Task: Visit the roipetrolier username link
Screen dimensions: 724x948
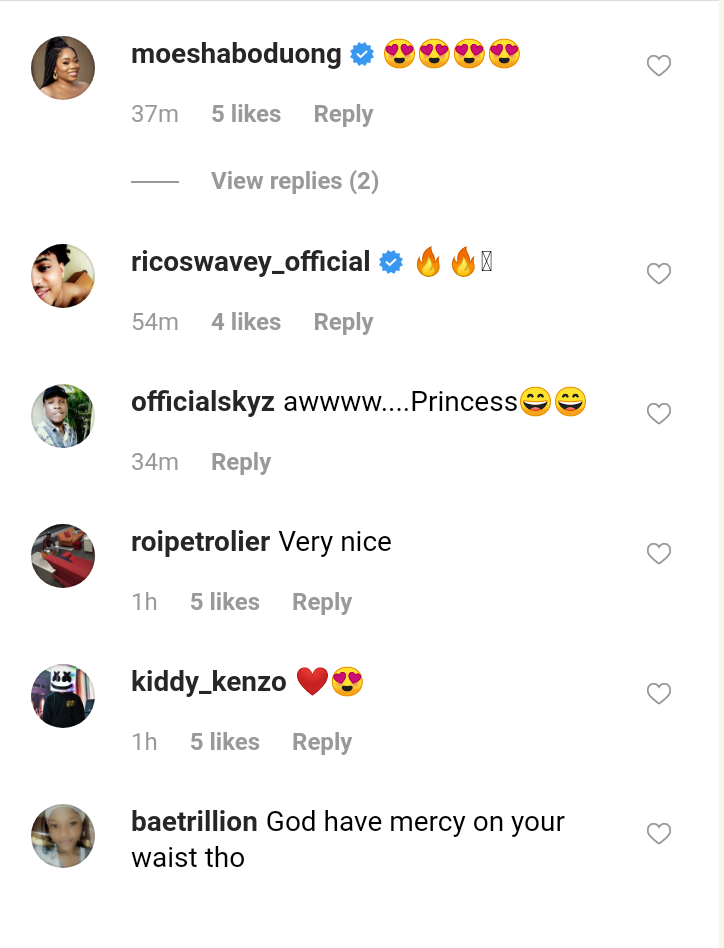Action: [200, 542]
